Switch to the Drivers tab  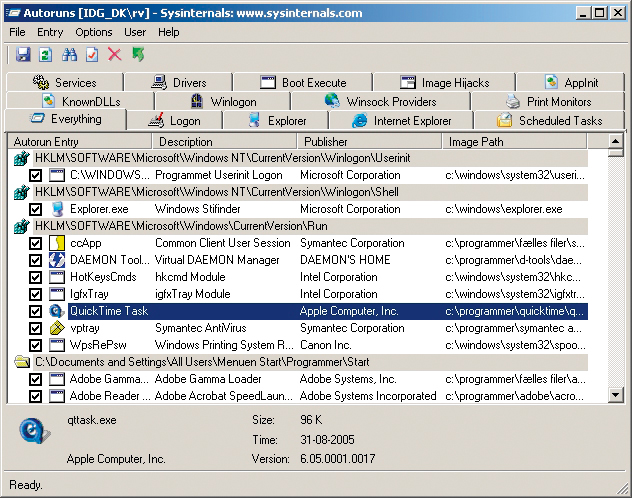(179, 83)
